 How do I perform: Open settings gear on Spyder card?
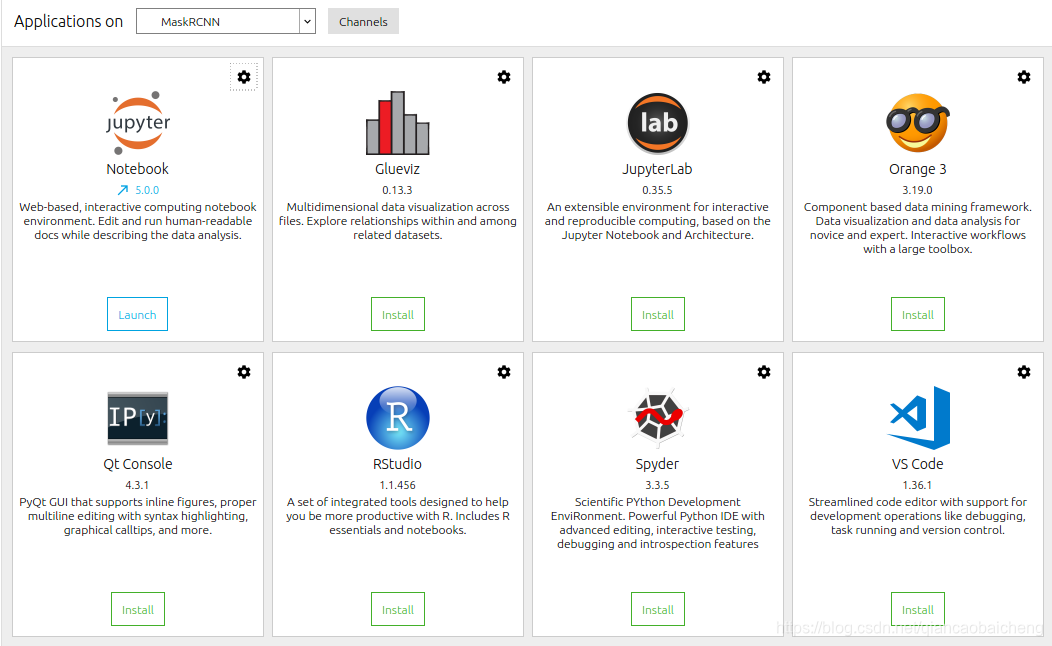click(x=764, y=372)
